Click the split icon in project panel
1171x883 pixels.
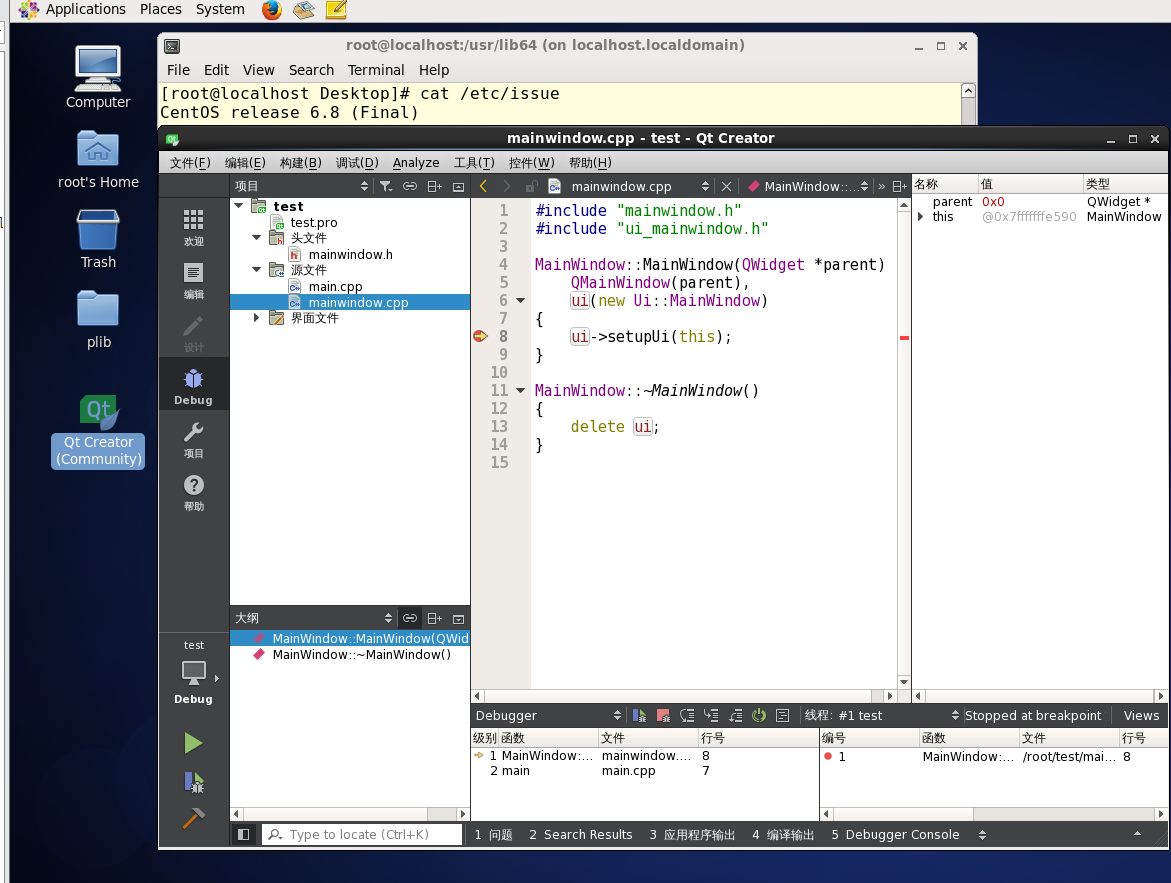coord(435,186)
